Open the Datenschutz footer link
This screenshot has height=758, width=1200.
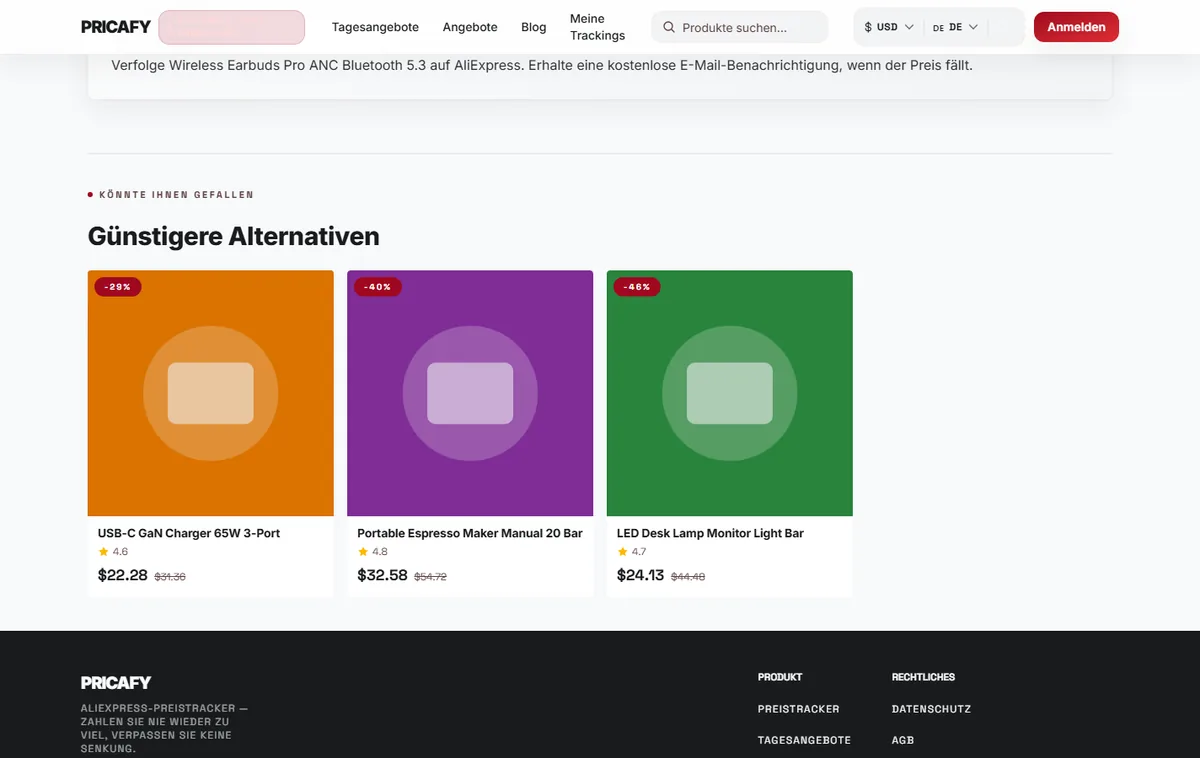[931, 709]
